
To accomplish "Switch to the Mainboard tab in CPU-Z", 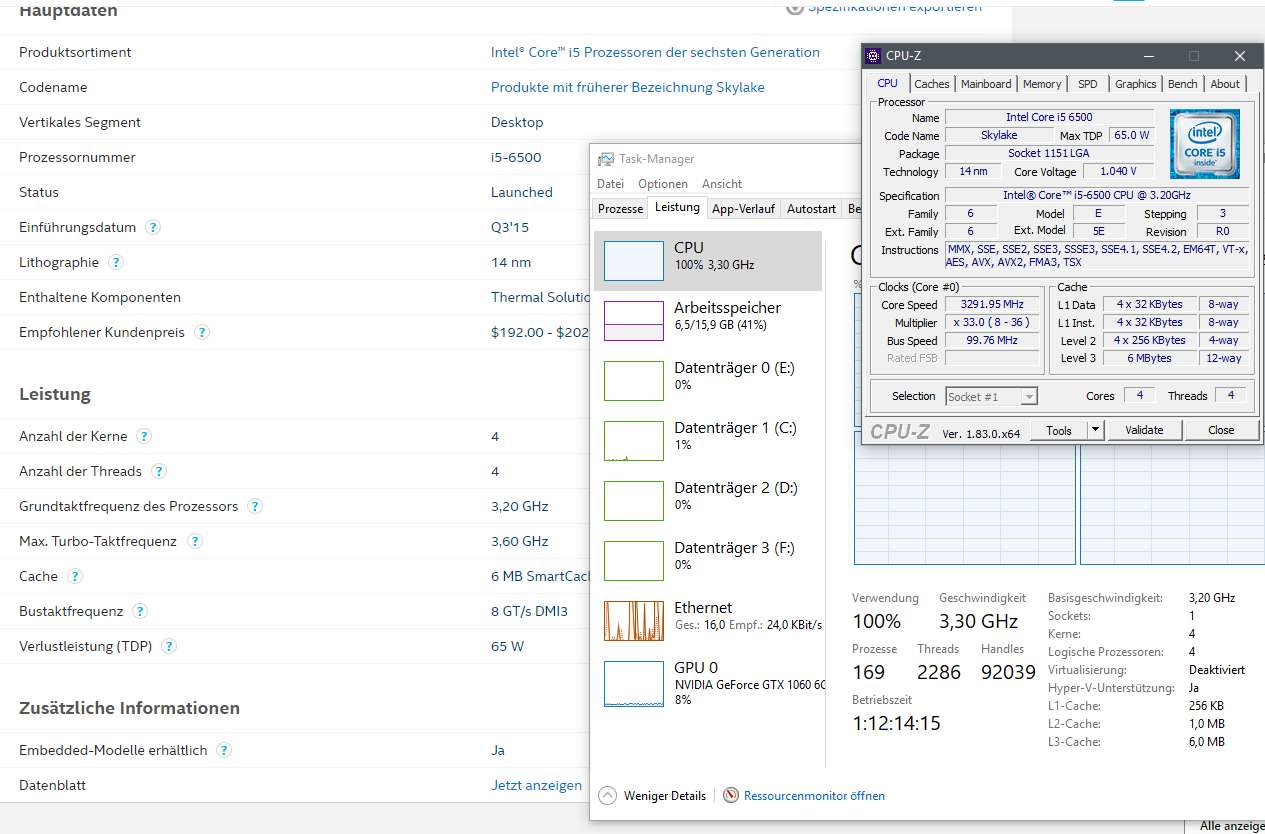I will click(x=986, y=84).
